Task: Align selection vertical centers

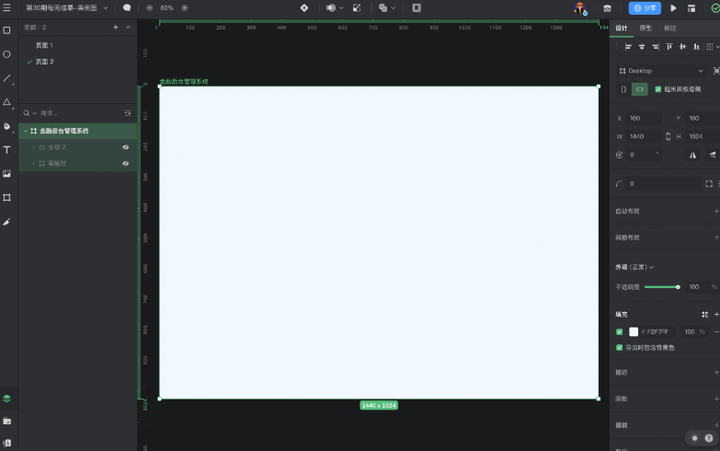Action: [x=683, y=46]
